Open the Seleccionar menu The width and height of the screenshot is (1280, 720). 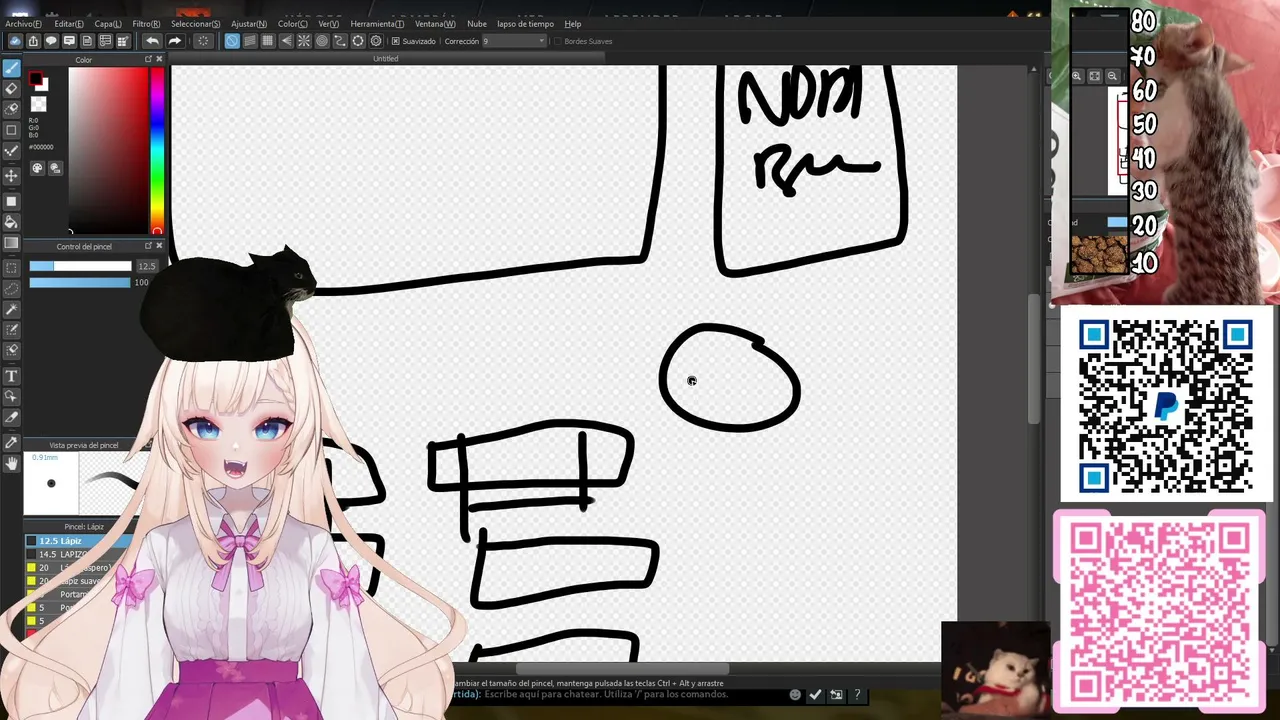point(196,24)
